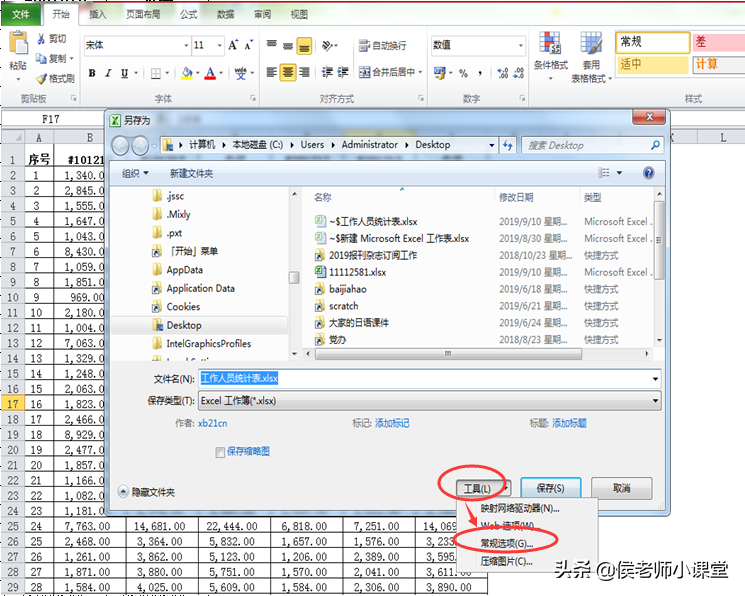This screenshot has width=745, height=596.
Task: Apply comma number style
Action: point(480,73)
